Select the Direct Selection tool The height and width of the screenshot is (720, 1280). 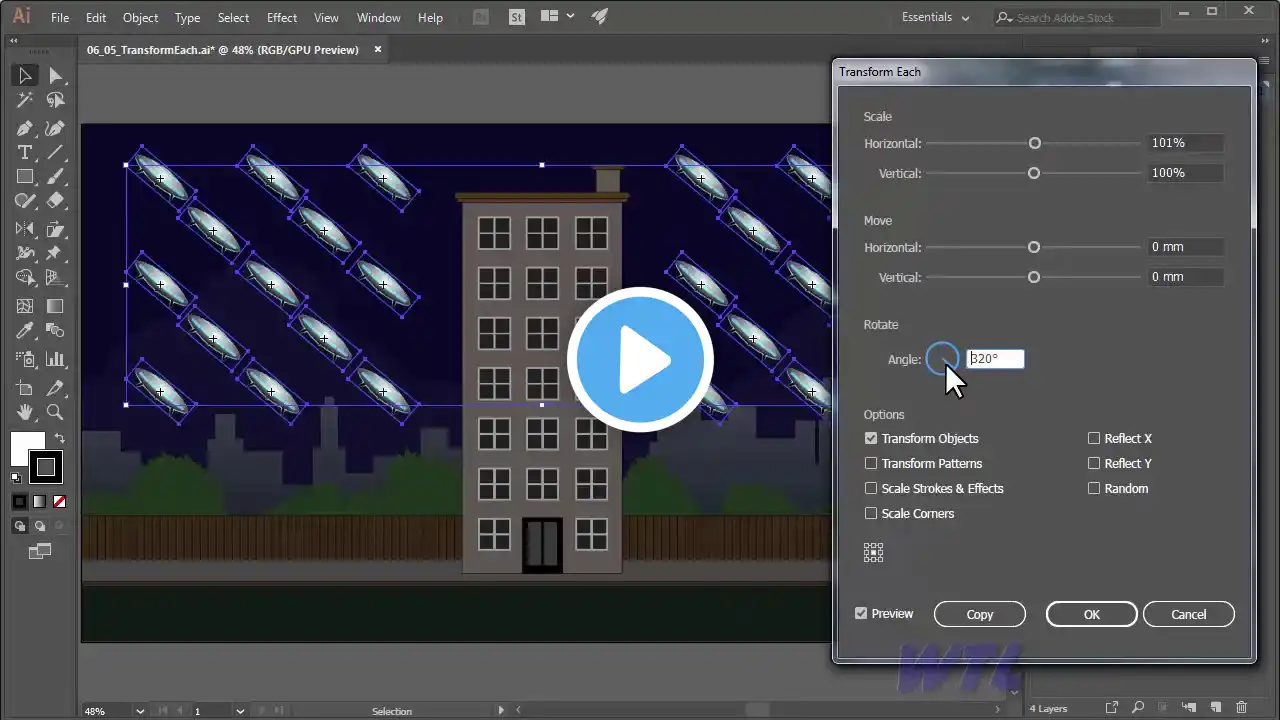click(x=55, y=76)
